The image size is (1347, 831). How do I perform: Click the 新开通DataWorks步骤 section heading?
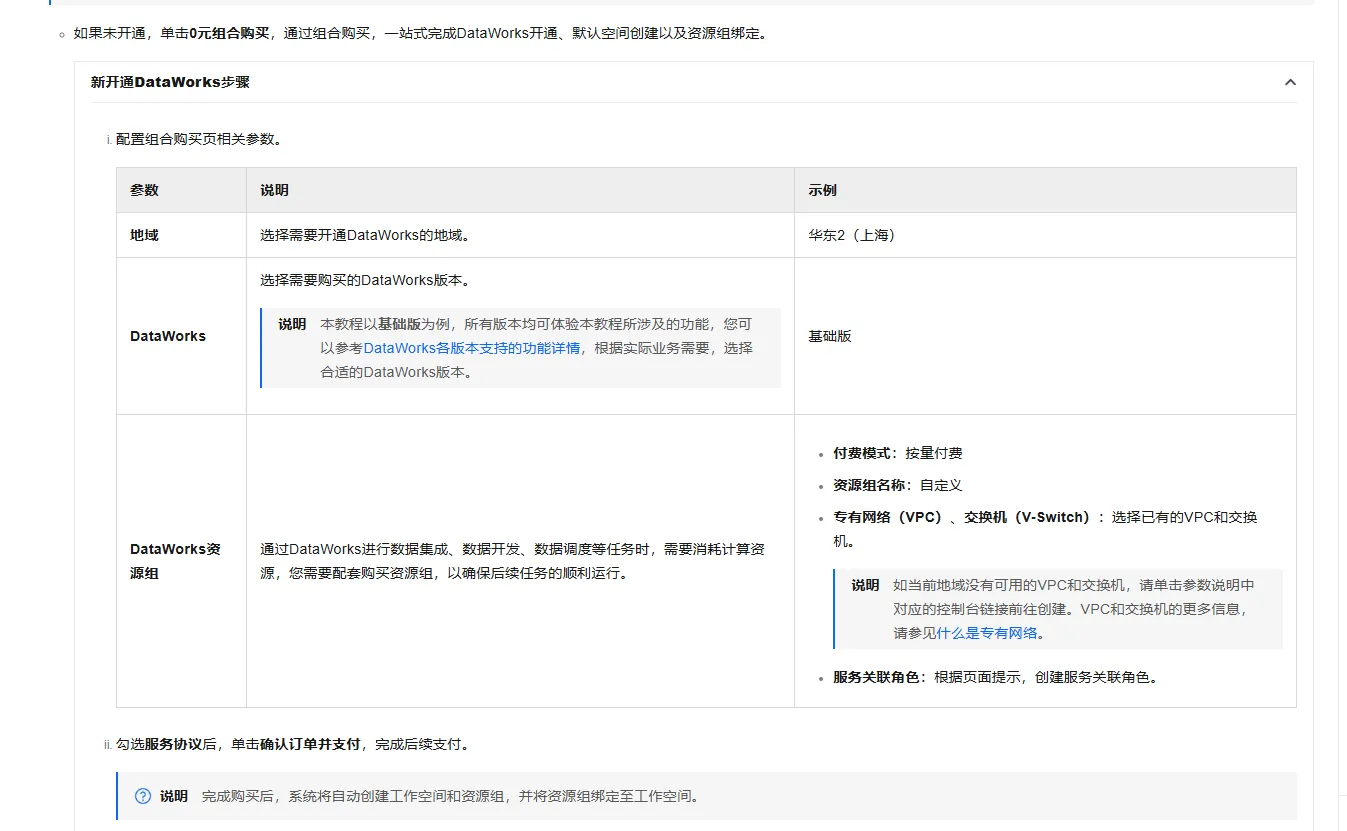point(170,82)
